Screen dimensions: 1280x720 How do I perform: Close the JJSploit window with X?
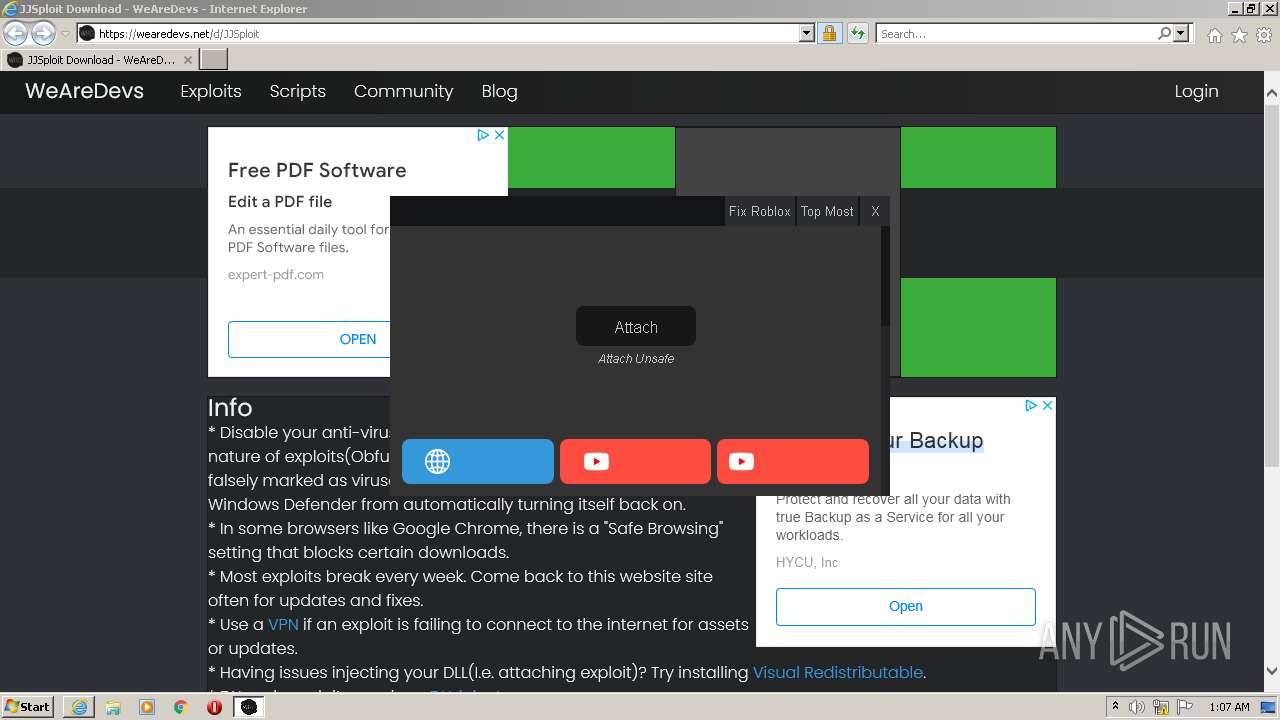coord(875,211)
